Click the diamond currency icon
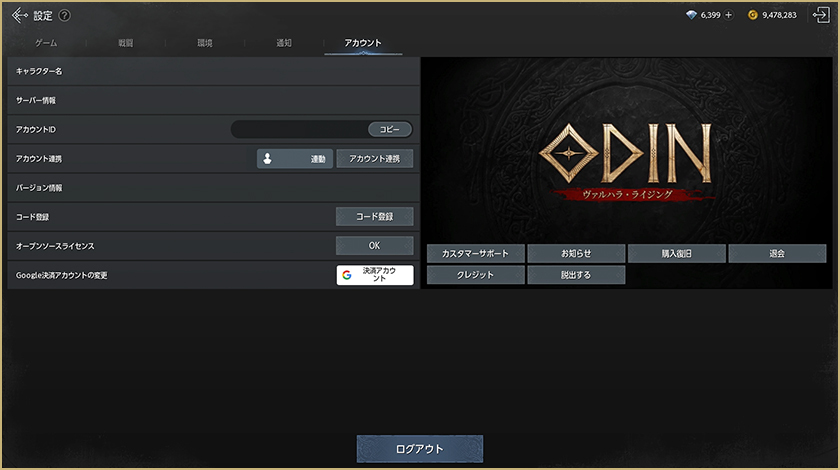Viewport: 840px width, 470px height. click(691, 15)
